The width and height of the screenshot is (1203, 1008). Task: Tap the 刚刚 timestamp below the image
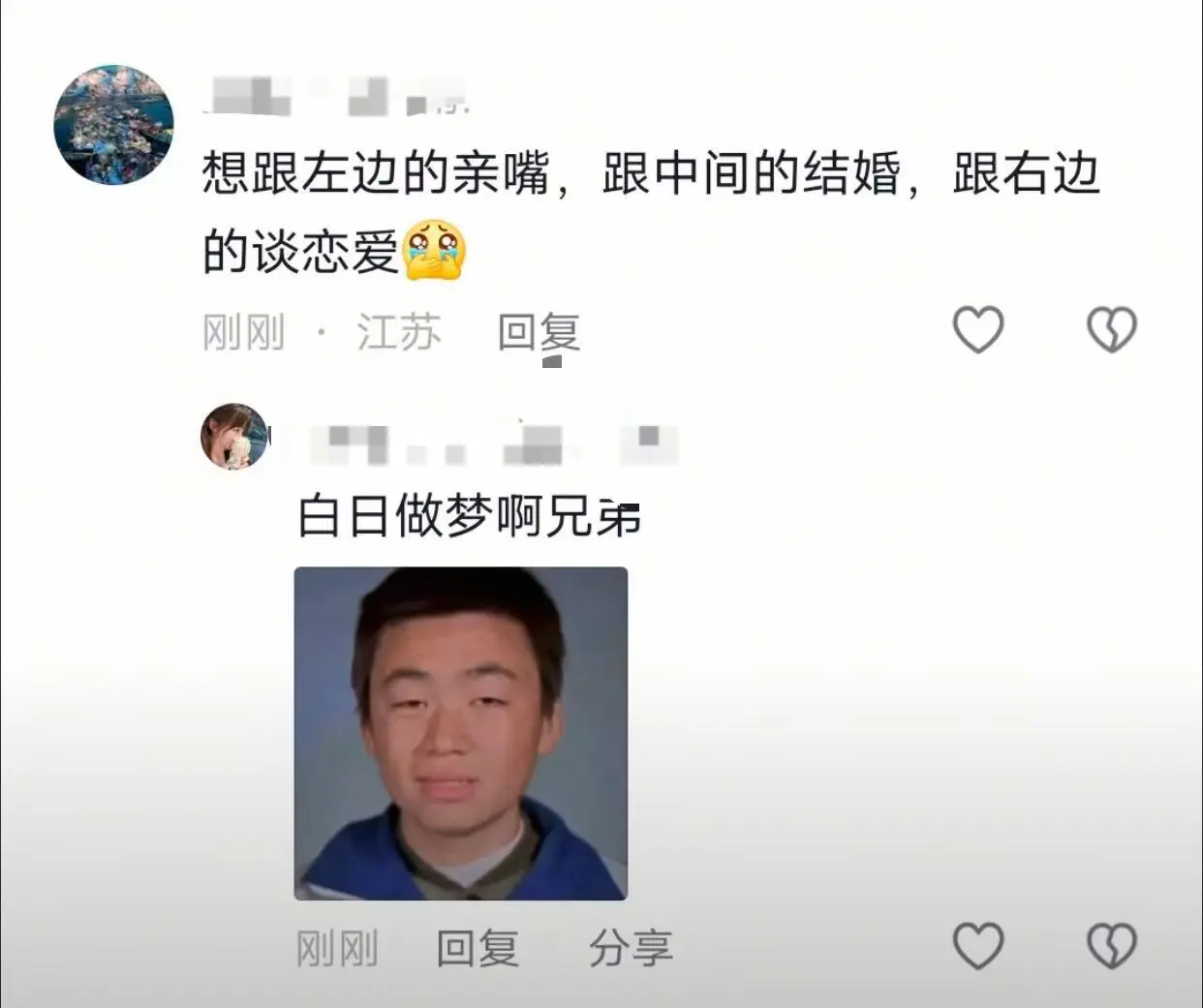pyautogui.click(x=337, y=948)
